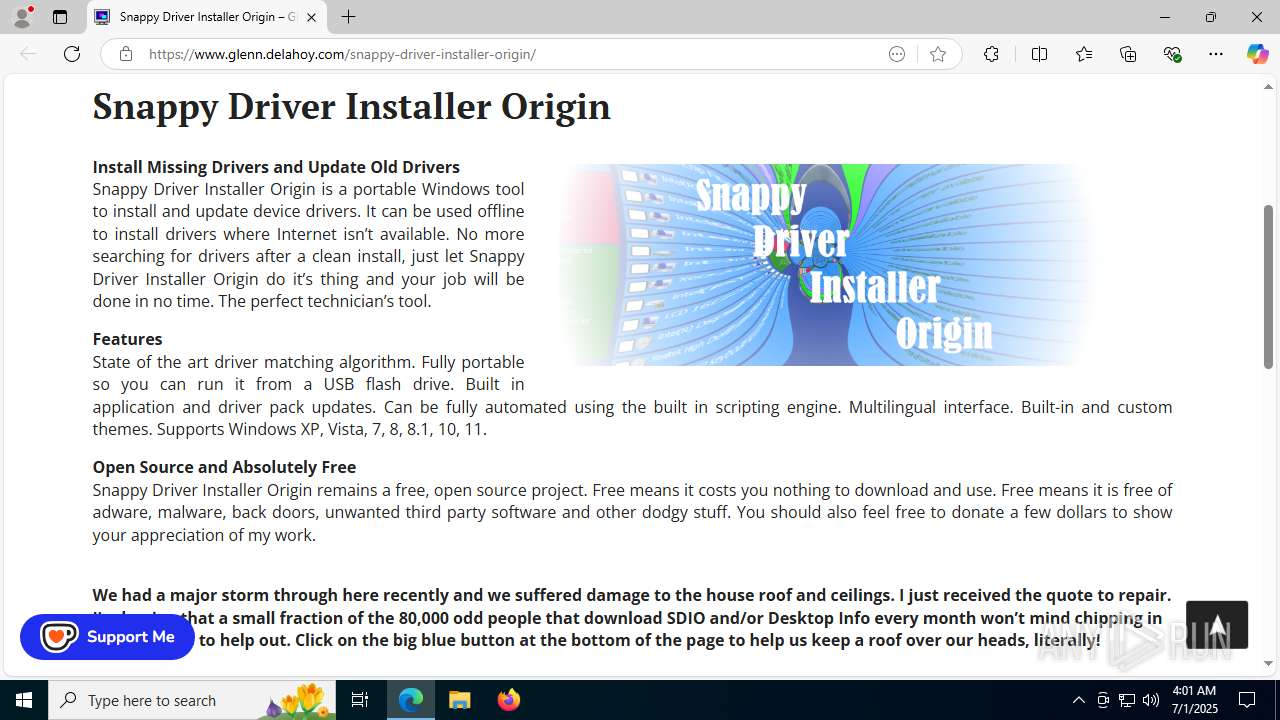Open Firefox from taskbar
1280x720 pixels.
point(509,700)
